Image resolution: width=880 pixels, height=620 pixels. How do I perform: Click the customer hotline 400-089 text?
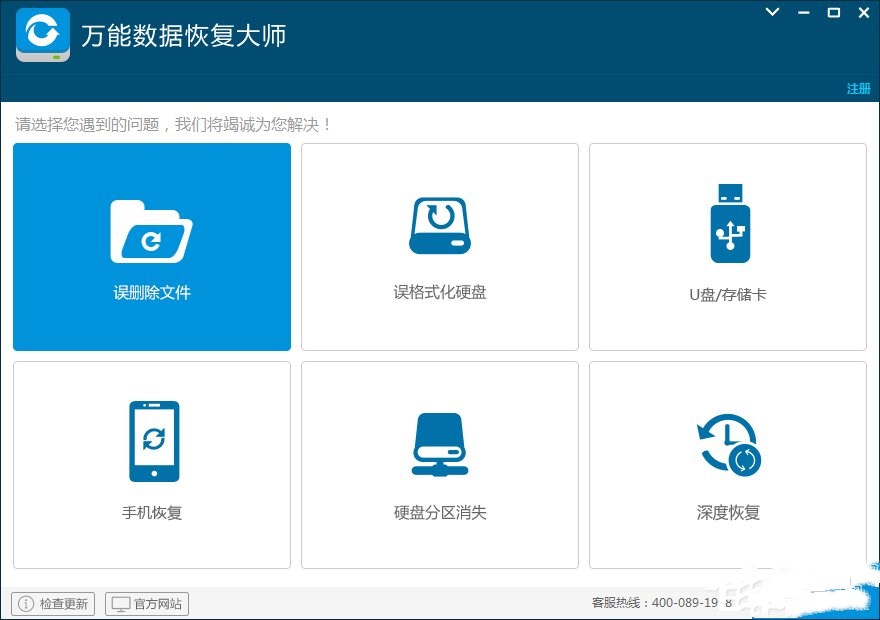click(x=662, y=603)
